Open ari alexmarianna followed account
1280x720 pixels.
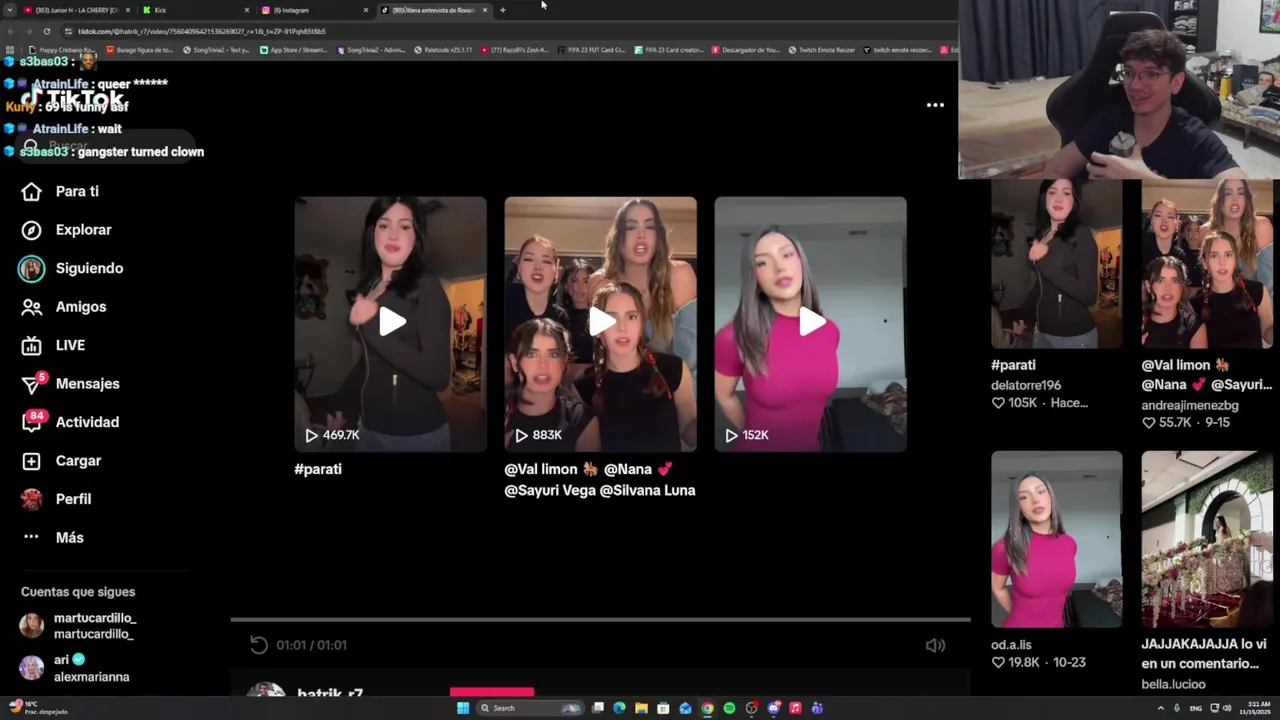point(75,668)
